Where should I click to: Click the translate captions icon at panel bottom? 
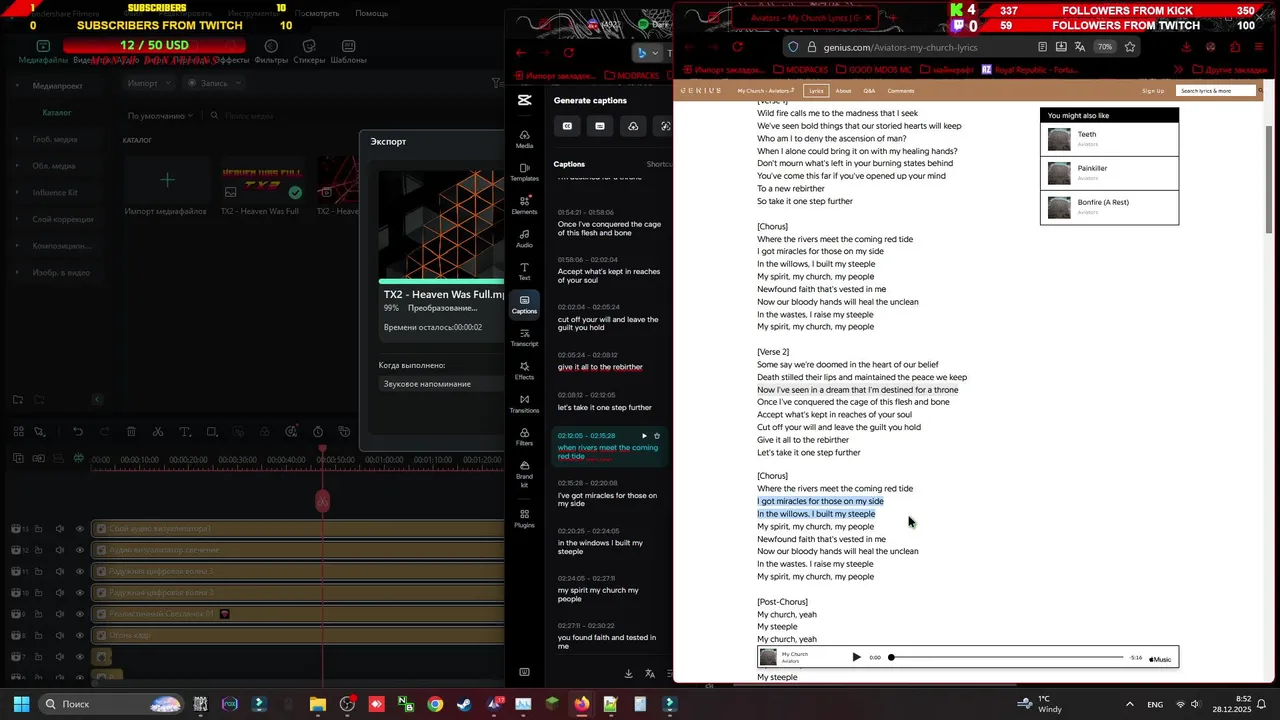[x=650, y=674]
